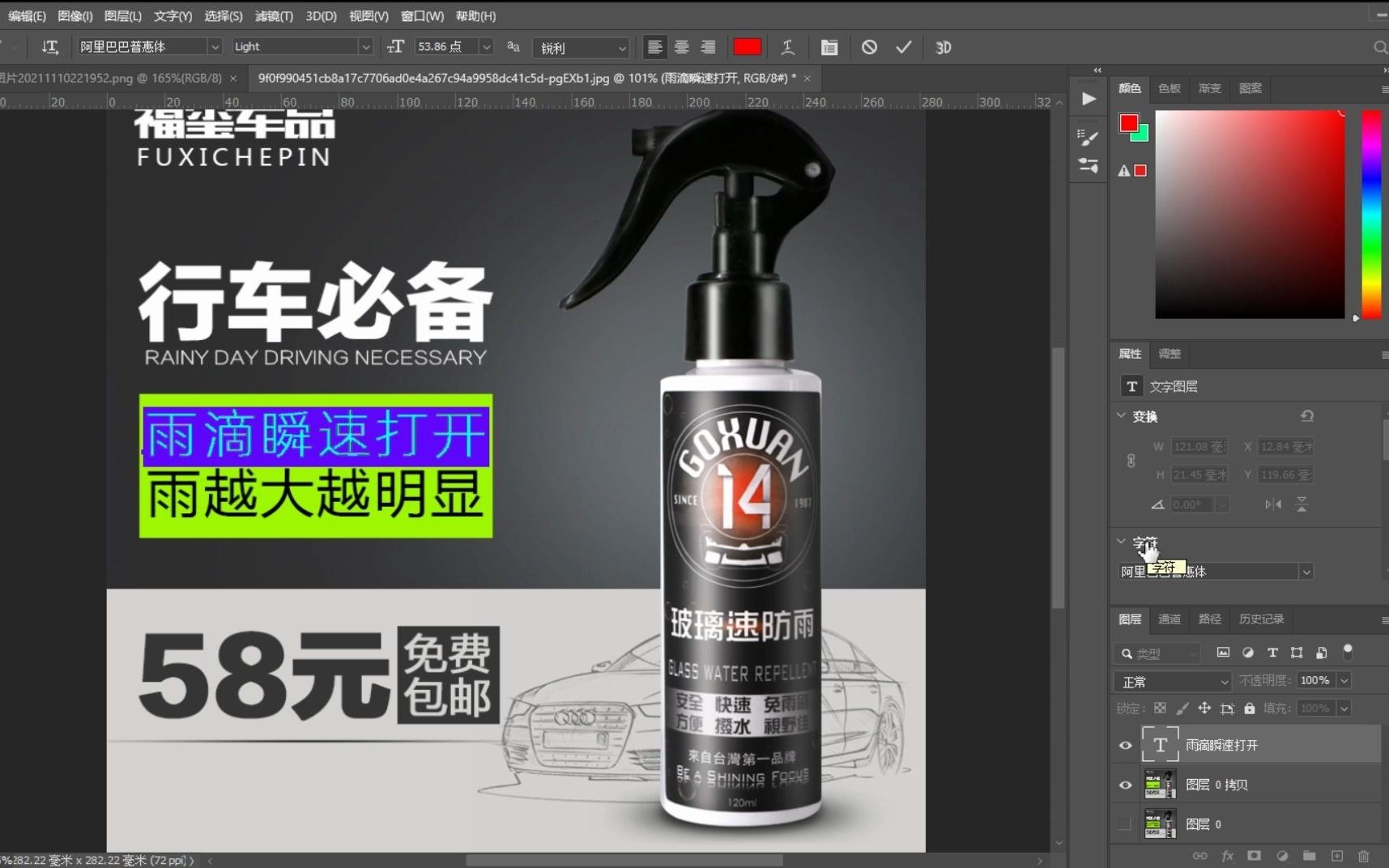Open the warp text dialog
The image size is (1389, 868).
[x=787, y=47]
